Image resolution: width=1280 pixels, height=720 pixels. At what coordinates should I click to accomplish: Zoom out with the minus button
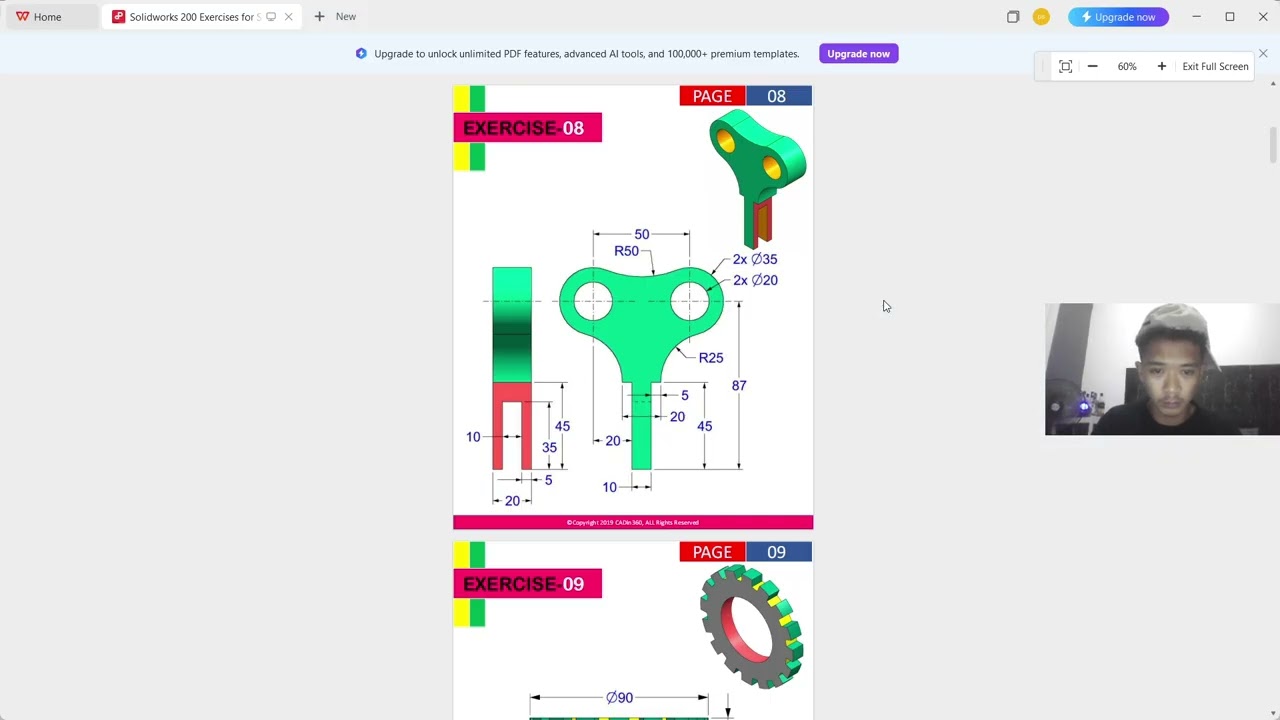pyautogui.click(x=1093, y=66)
